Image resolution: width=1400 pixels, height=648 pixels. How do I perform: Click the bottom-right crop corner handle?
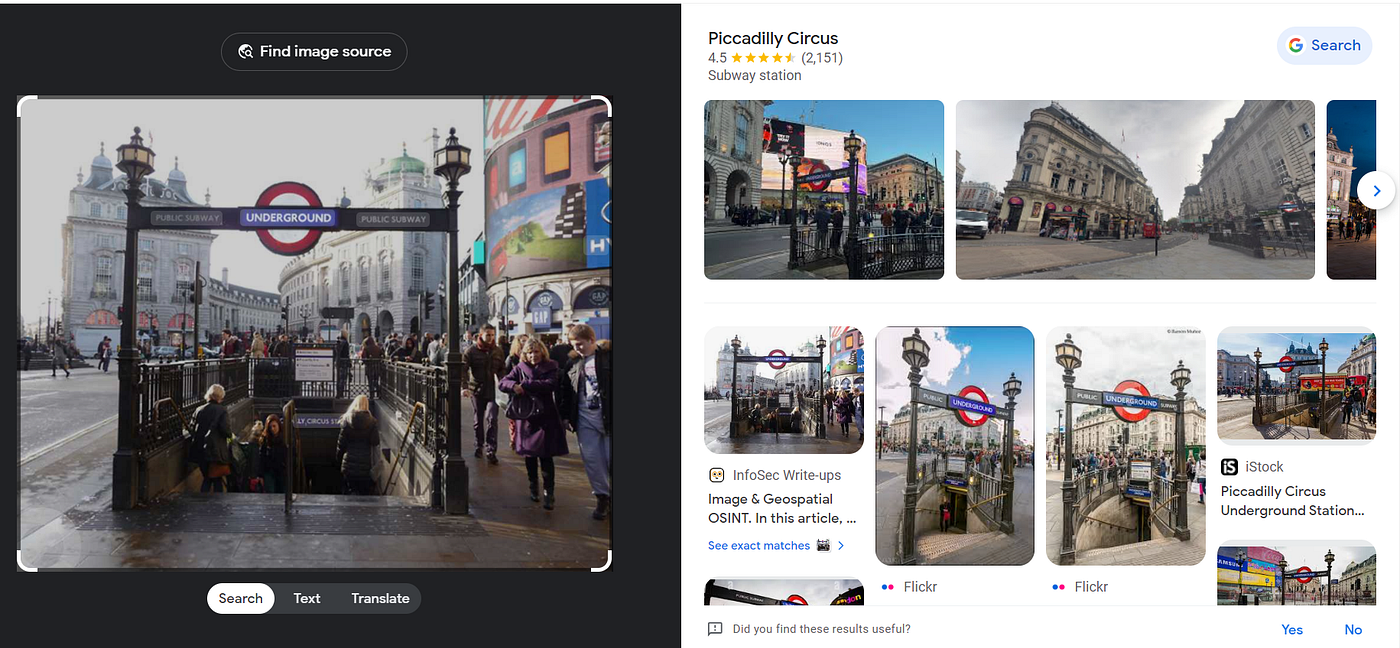(x=602, y=562)
